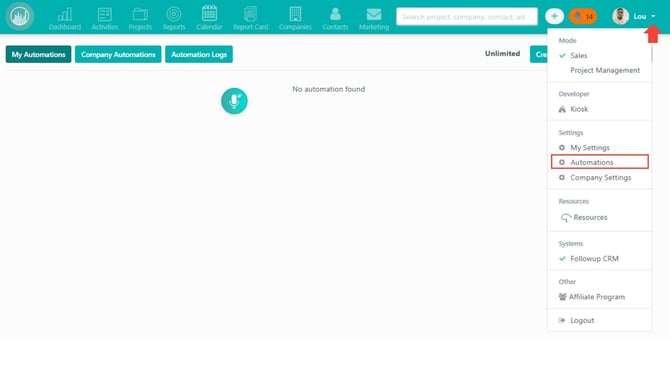Open Automation Logs button
The height and width of the screenshot is (376, 670).
199,54
